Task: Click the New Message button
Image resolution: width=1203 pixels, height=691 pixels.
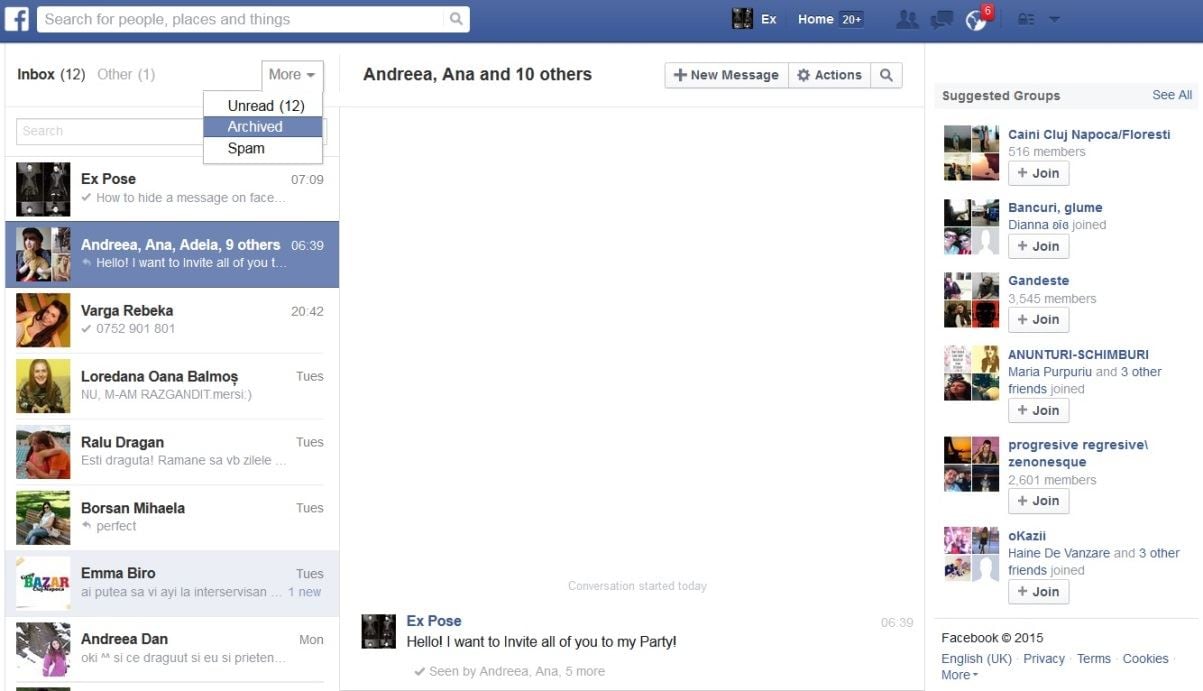Action: click(726, 75)
